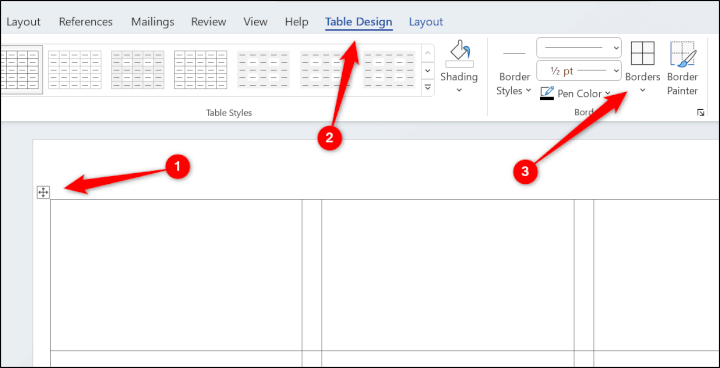720x368 pixels.
Task: Switch to the References tab
Action: pos(86,22)
